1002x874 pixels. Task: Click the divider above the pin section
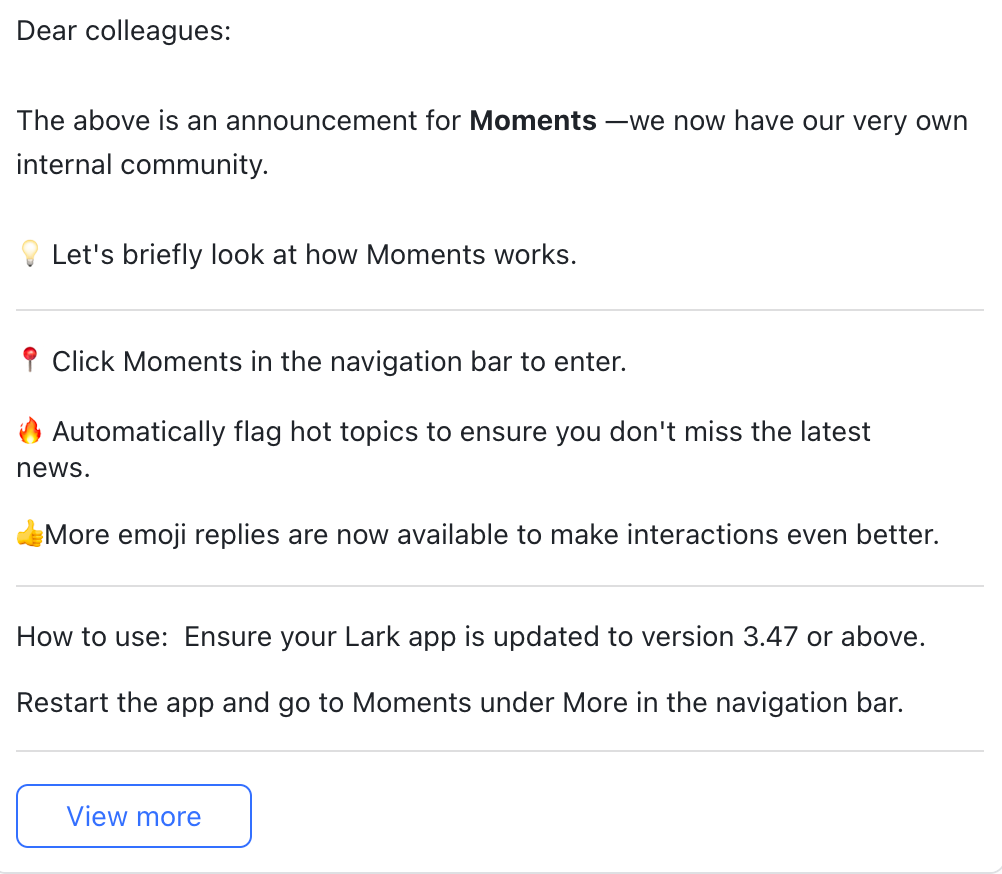coord(500,306)
